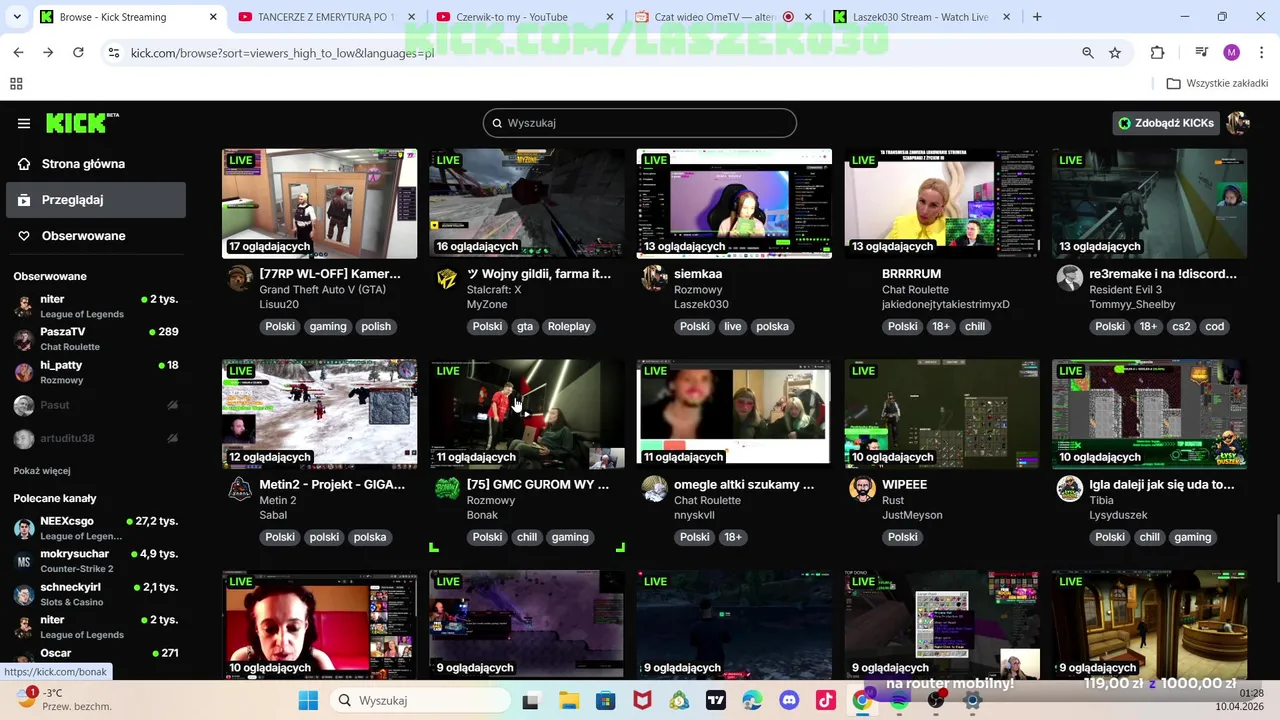
Task: Click cs2 tag under Tommyy_Sheelby
Action: 1181,327
